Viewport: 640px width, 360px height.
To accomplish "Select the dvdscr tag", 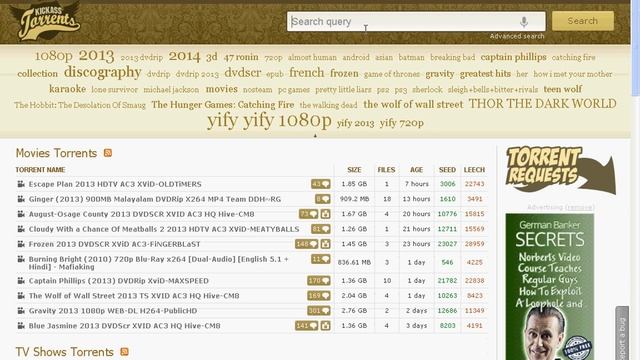I will 242,73.
